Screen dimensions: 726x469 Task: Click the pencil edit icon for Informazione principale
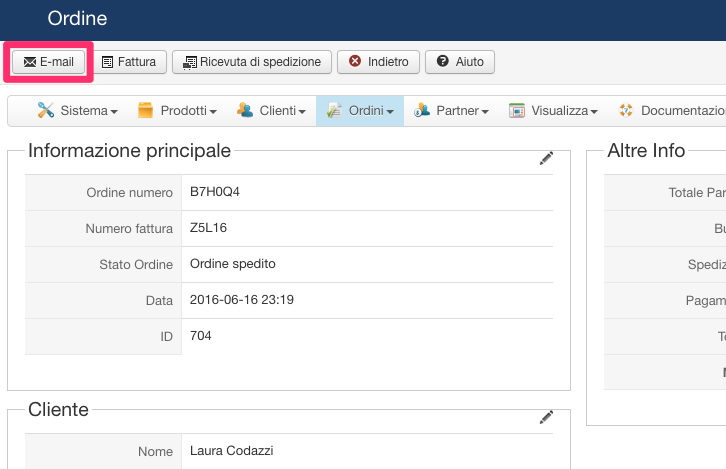point(546,158)
